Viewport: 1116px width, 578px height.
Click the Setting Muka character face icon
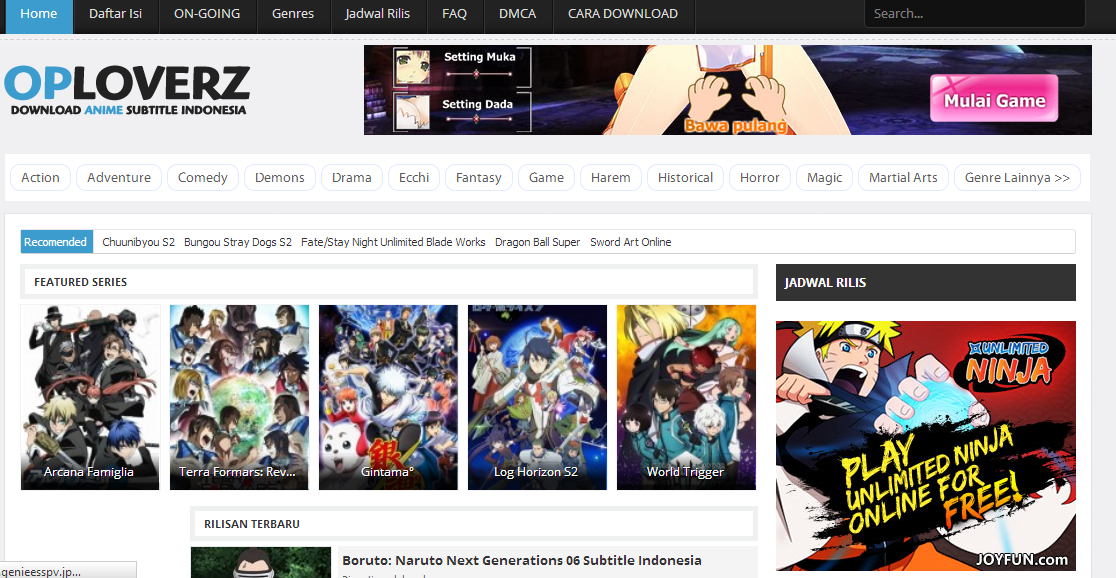click(413, 67)
